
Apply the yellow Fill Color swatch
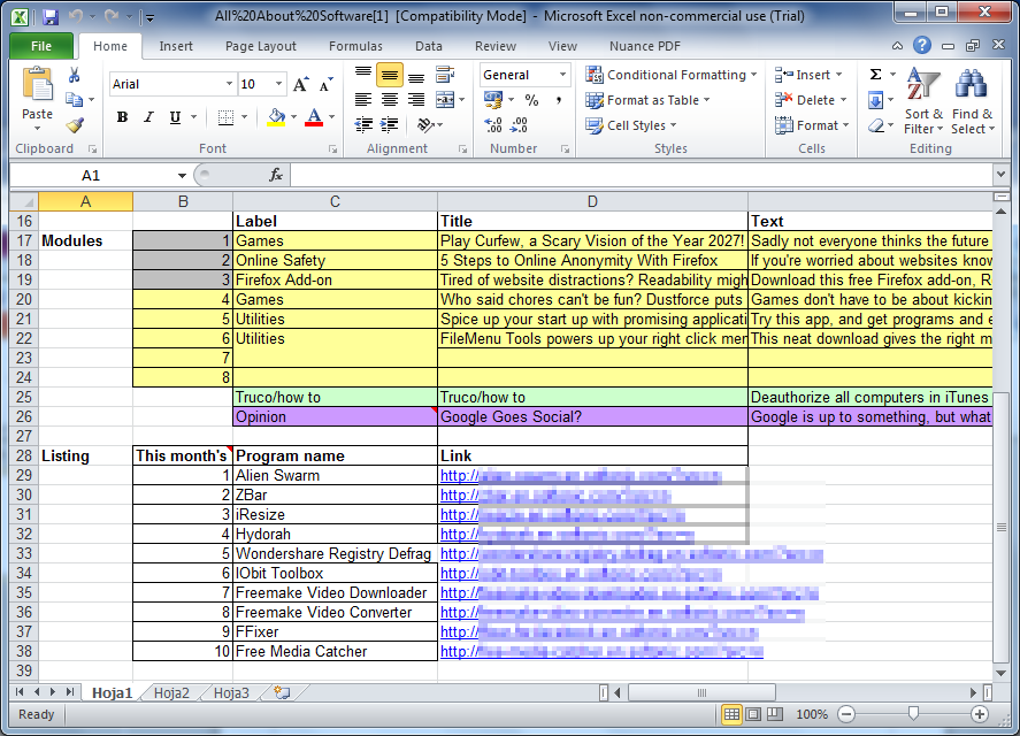click(276, 117)
